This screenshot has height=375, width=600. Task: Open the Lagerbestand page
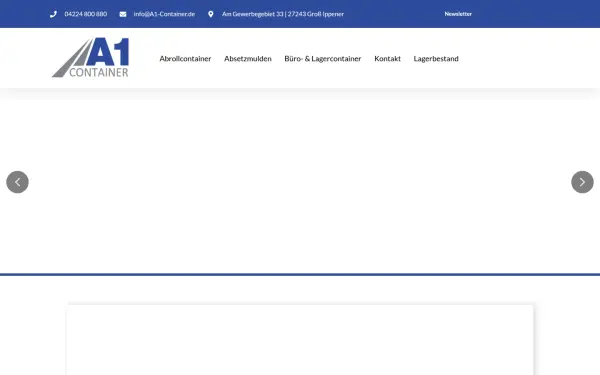(x=436, y=59)
